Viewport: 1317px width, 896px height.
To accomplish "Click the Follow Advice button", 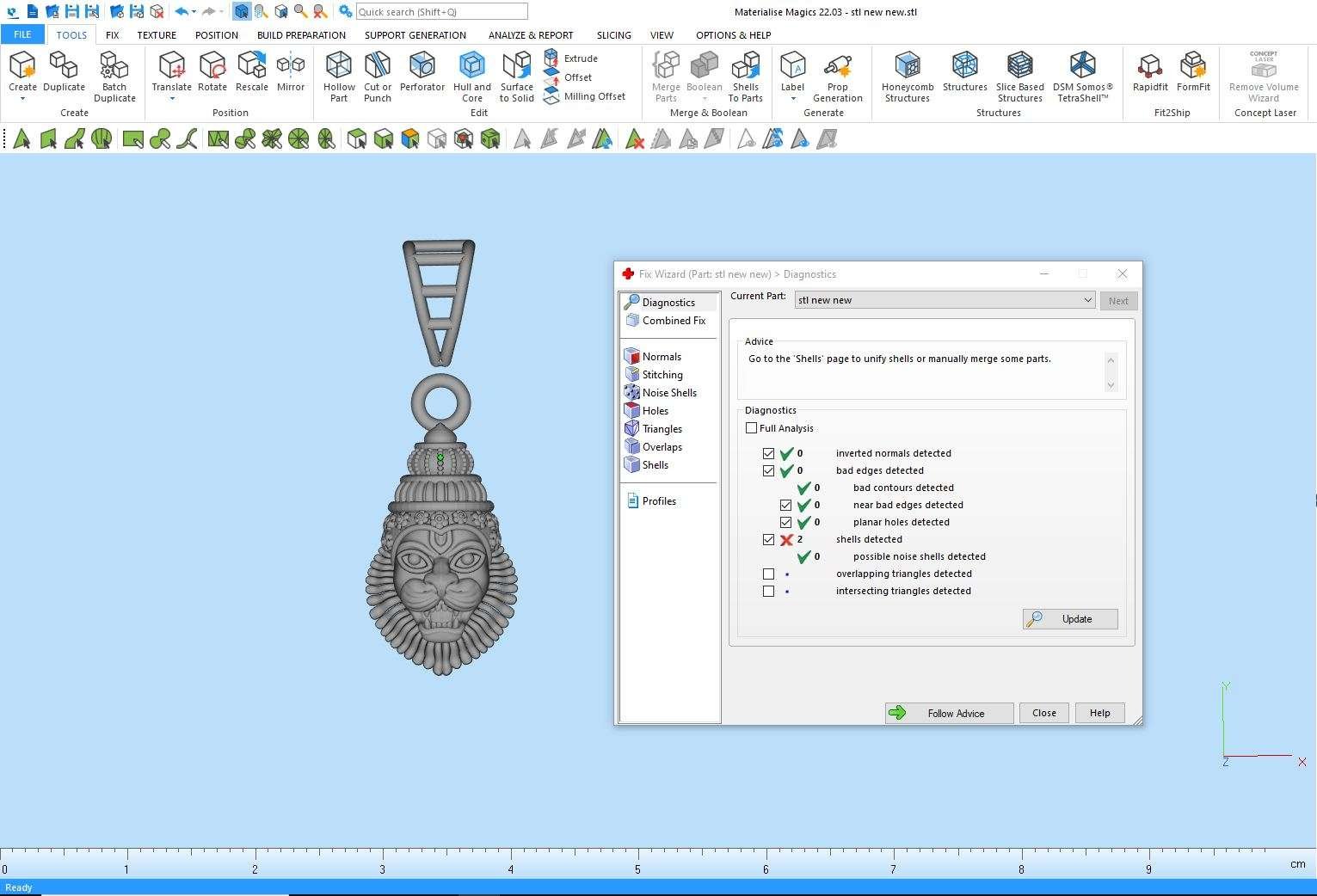I will click(949, 713).
